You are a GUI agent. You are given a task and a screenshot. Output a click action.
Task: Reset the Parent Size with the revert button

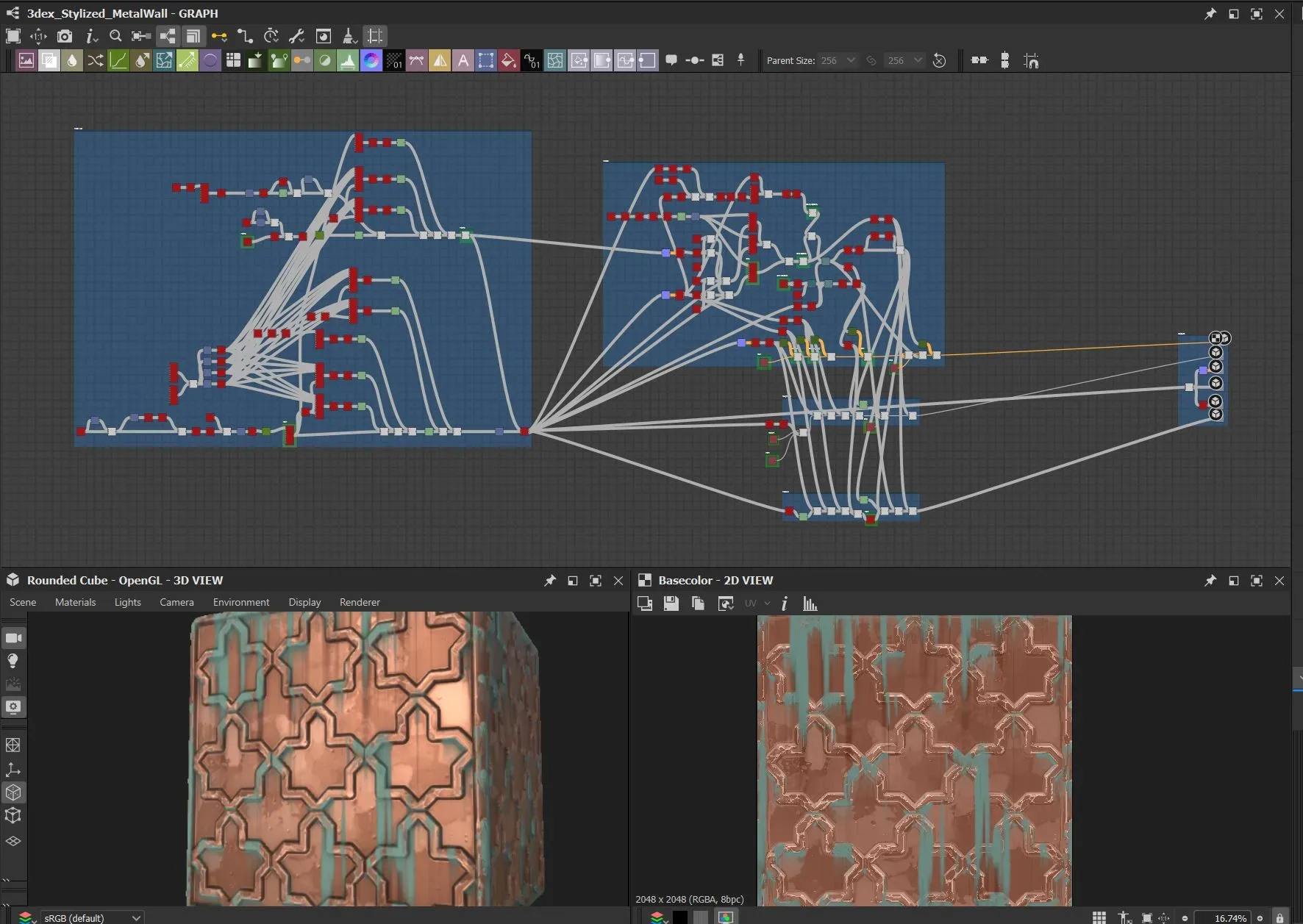pyautogui.click(x=940, y=60)
